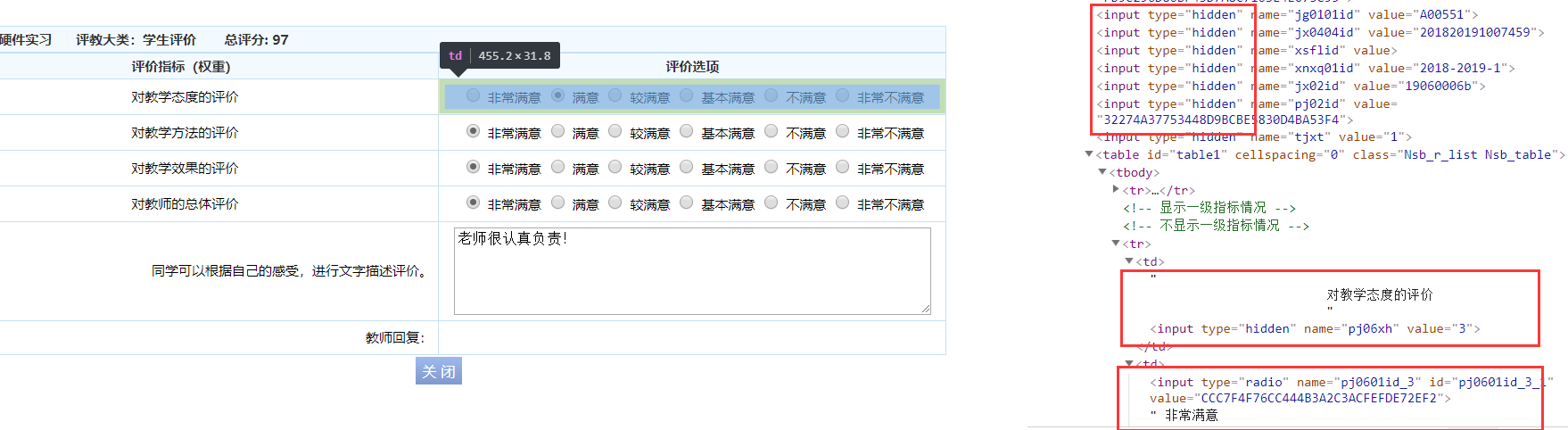Select the hidden input tjxt line in DevTools
Image resolution: width=1568 pixels, height=430 pixels.
[1254, 136]
